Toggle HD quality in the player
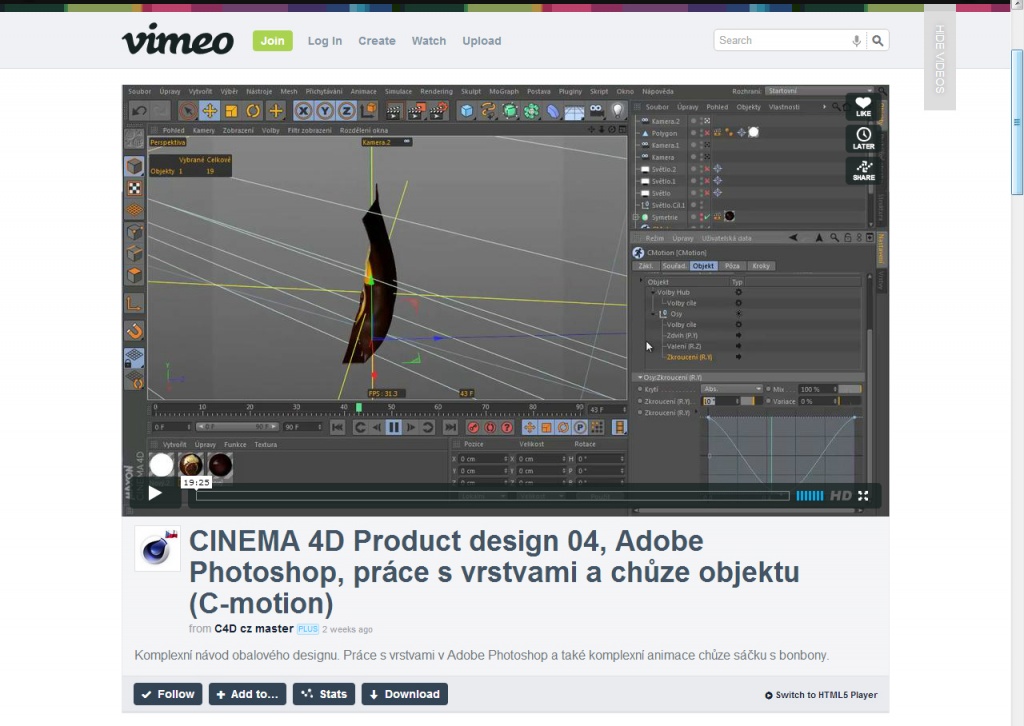 pyautogui.click(x=840, y=496)
